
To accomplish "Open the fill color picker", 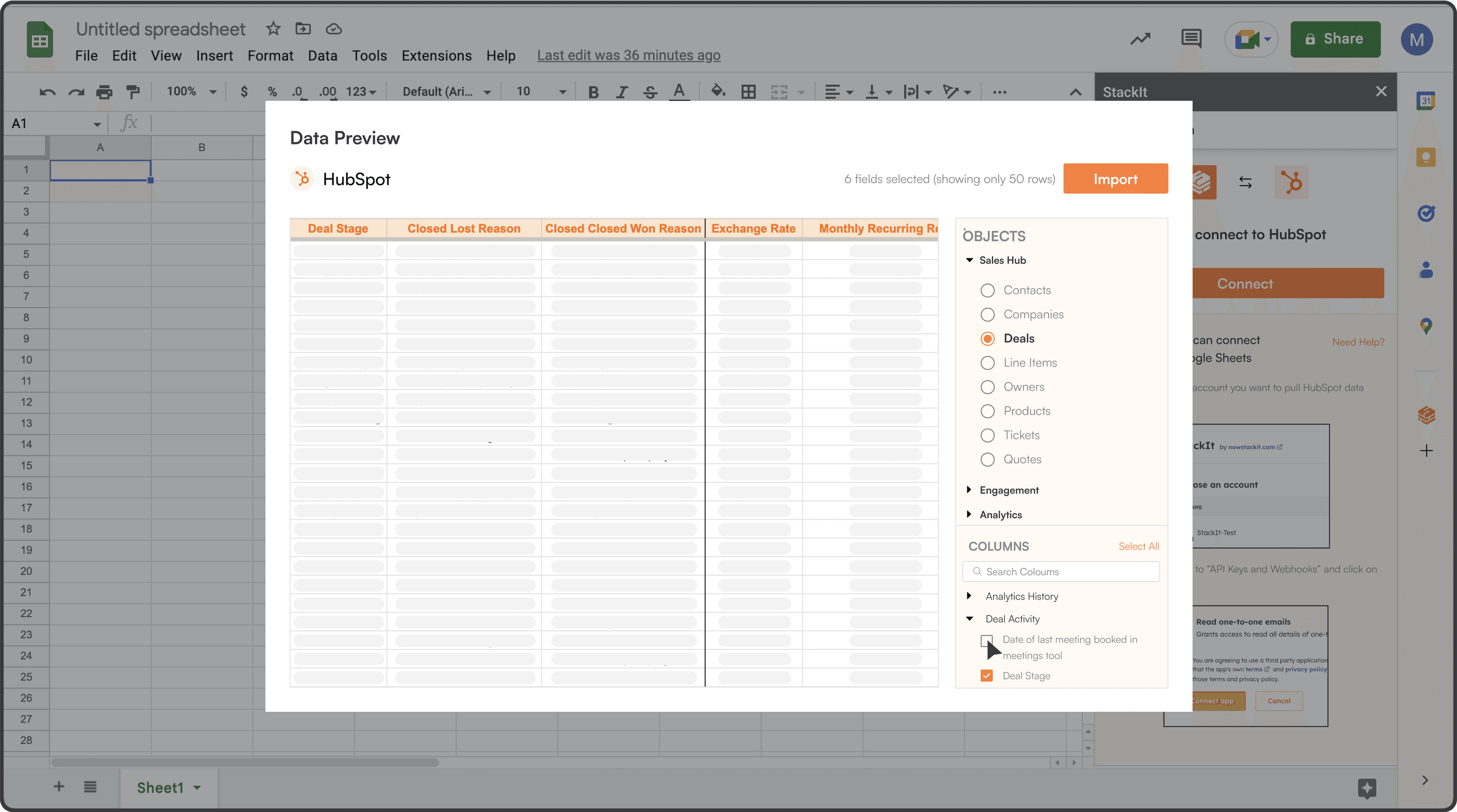I will [x=718, y=90].
